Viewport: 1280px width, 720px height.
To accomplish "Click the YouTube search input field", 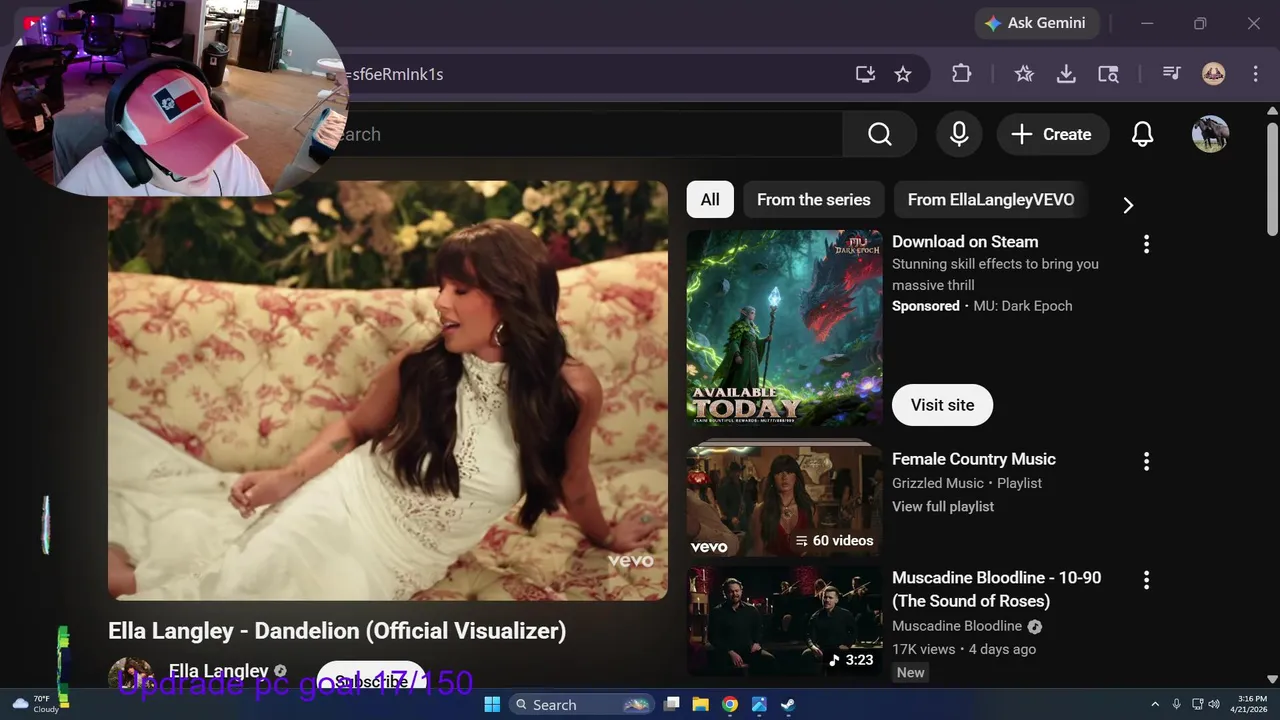I will tap(590, 134).
